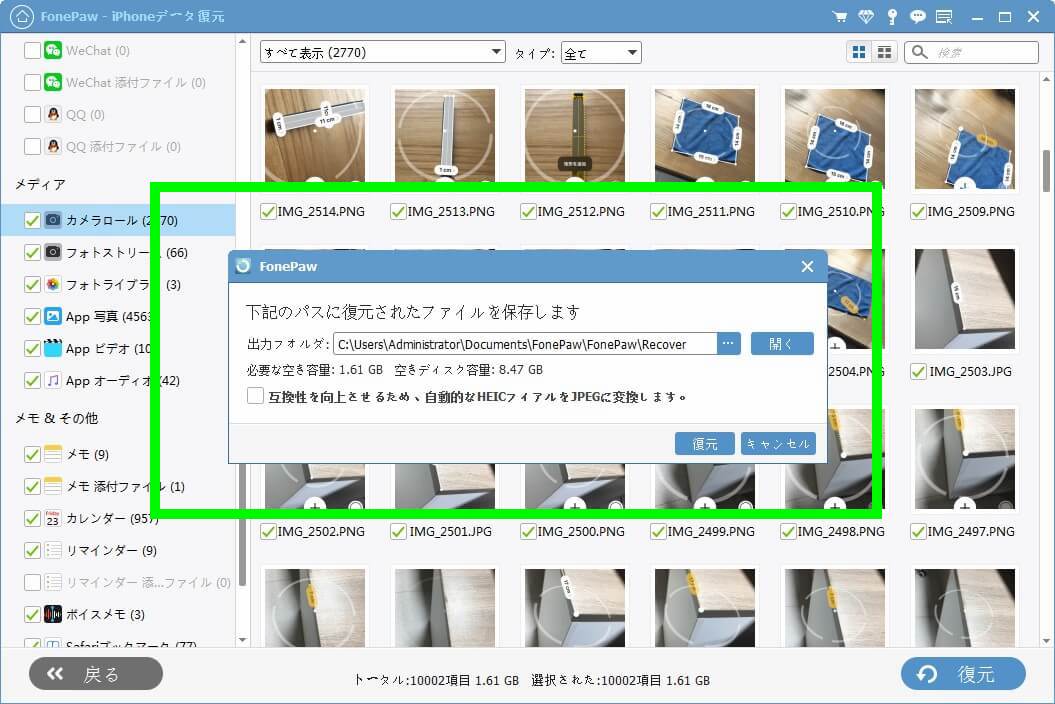
Task: Open the すべて表示 (2770) dropdown
Action: [x=382, y=52]
